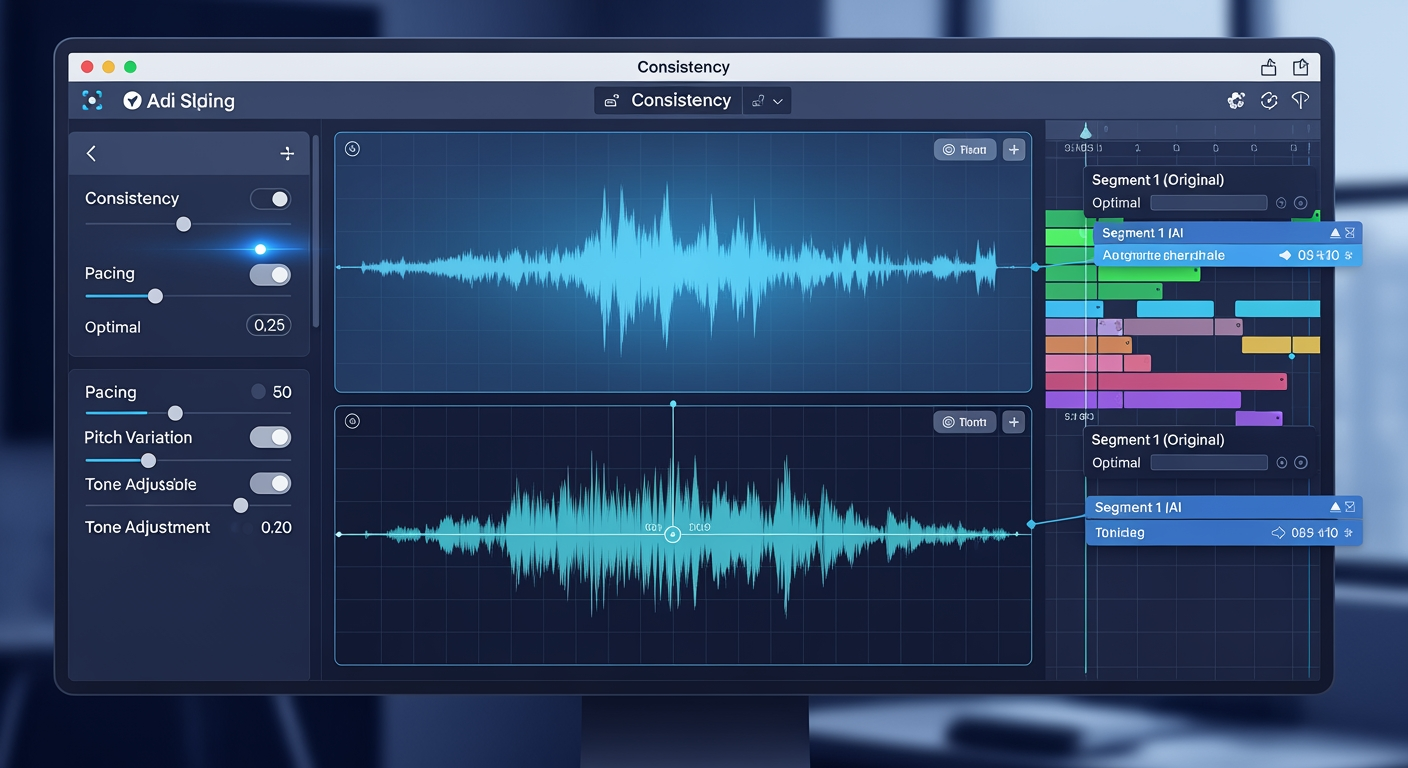Open dropdown next to Consistency title
Viewport: 1408px width, 768px height.
(767, 101)
